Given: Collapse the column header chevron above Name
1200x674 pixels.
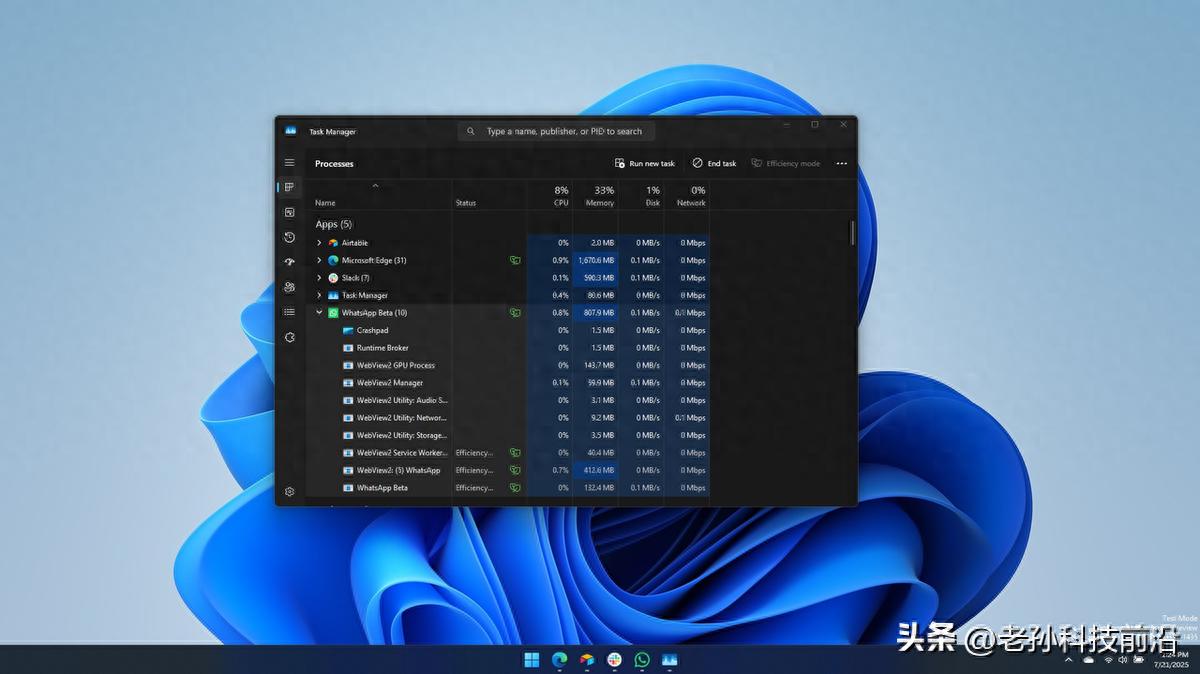Looking at the screenshot, I should pos(375,186).
